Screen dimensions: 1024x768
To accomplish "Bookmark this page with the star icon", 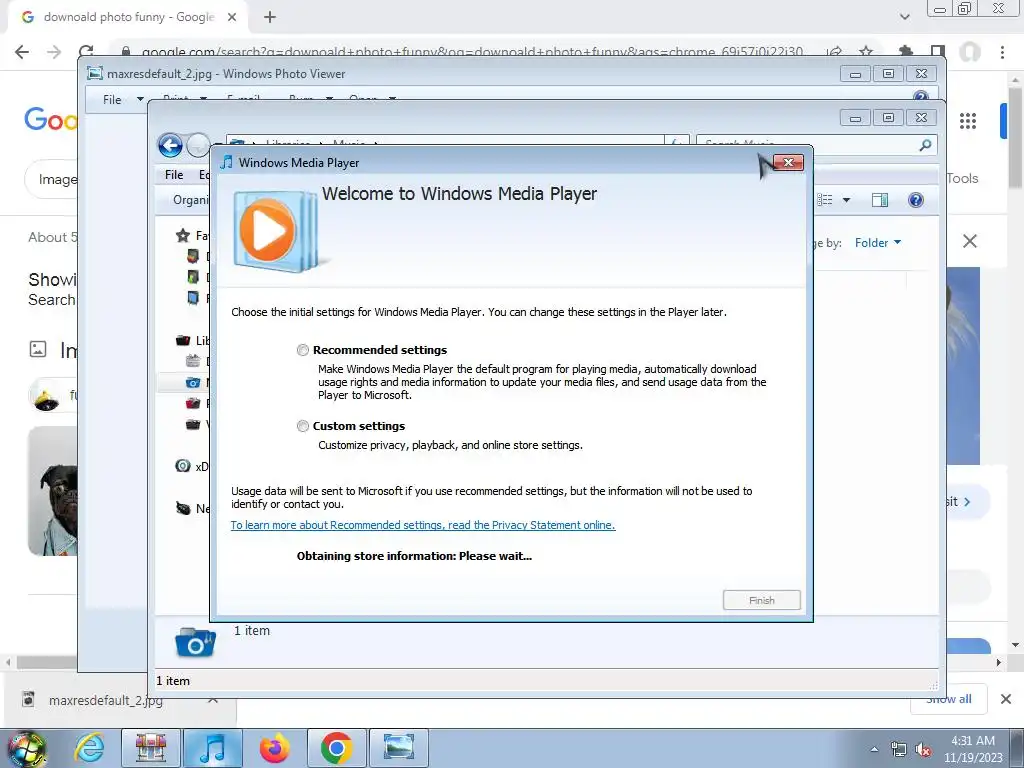I will coord(866,52).
